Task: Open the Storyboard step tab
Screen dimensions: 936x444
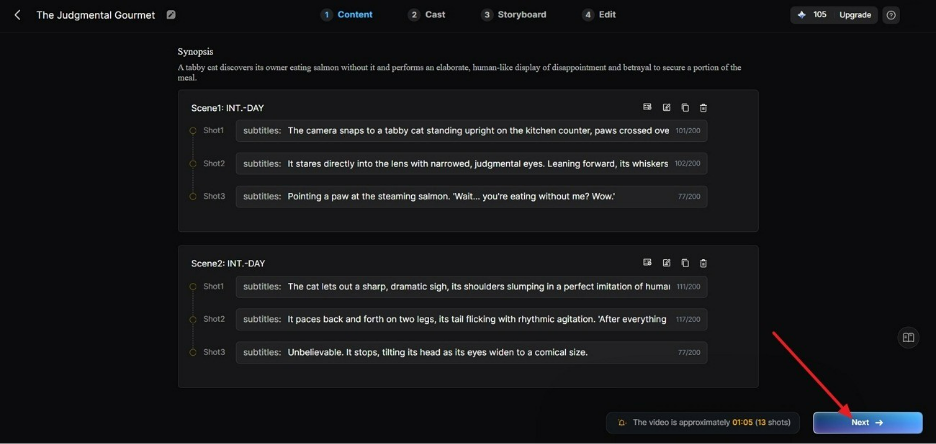Action: [513, 15]
